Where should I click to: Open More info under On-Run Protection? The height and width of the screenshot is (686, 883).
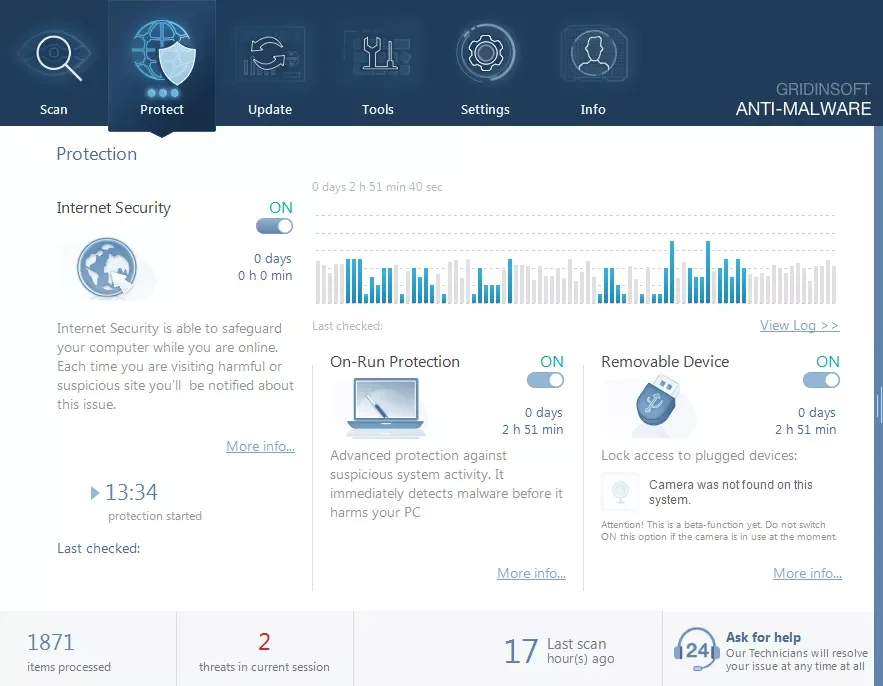[530, 573]
